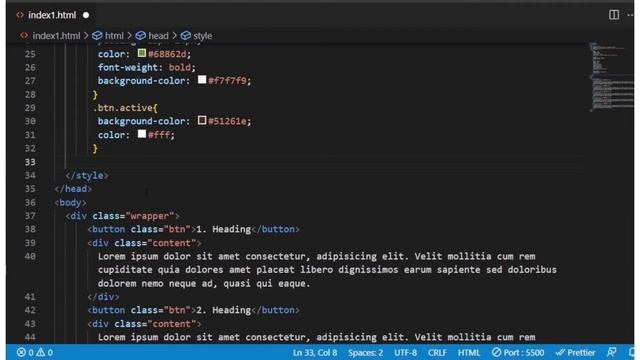Open the Split Editor Right icon
Screen dimensions: 640x360
pyautogui.click(x=613, y=15)
